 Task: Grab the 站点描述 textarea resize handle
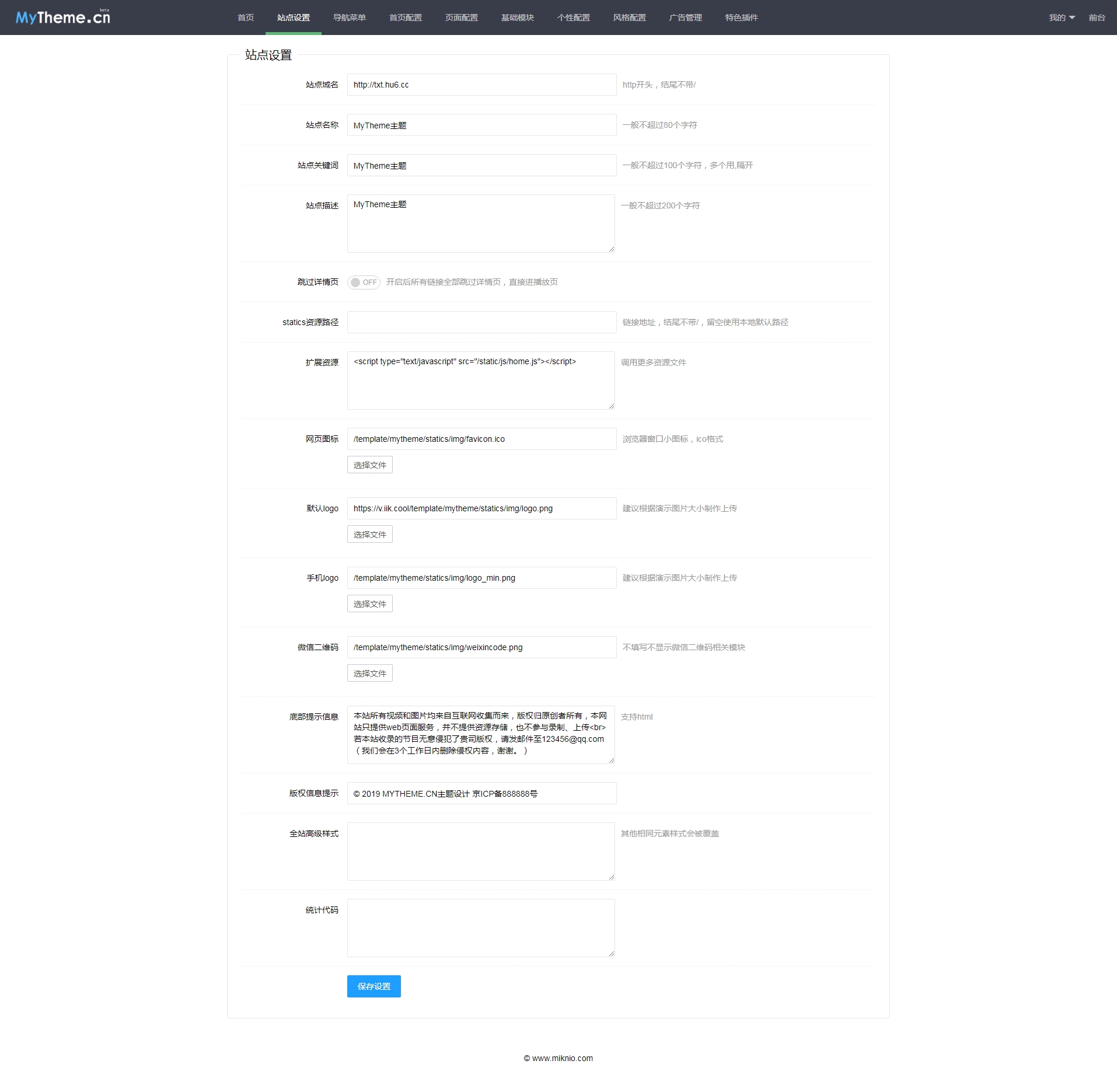click(611, 249)
